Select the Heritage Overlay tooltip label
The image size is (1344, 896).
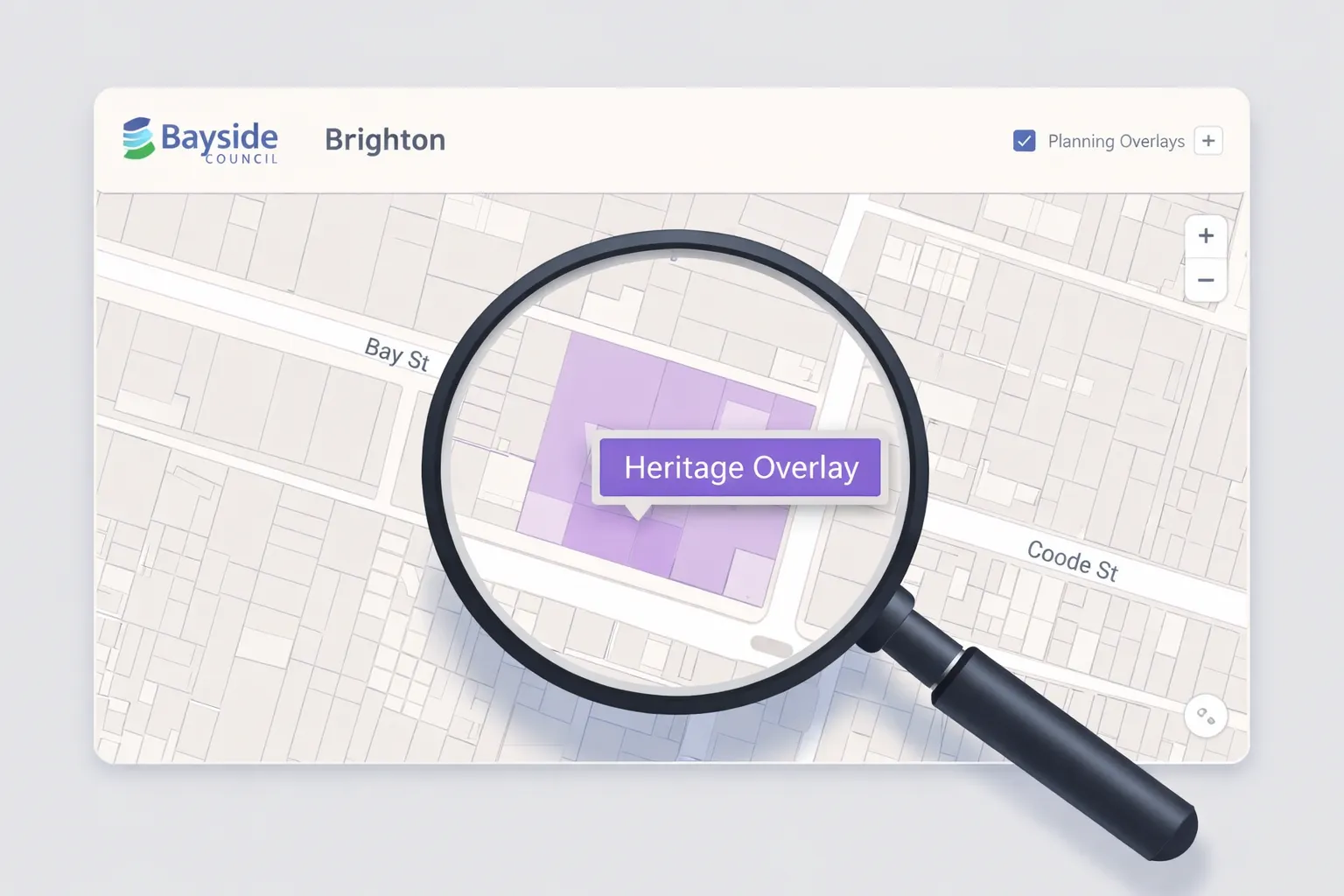pyautogui.click(x=740, y=467)
